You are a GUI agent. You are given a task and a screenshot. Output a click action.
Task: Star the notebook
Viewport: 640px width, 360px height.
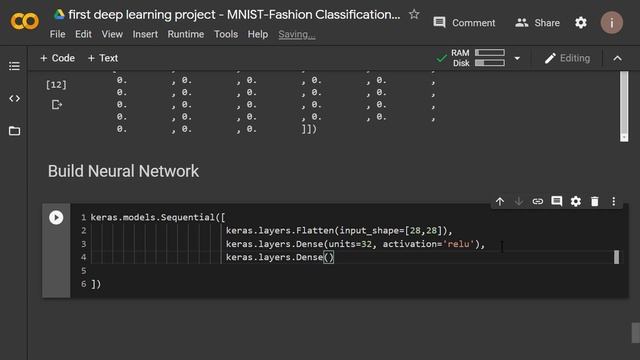tap(414, 15)
